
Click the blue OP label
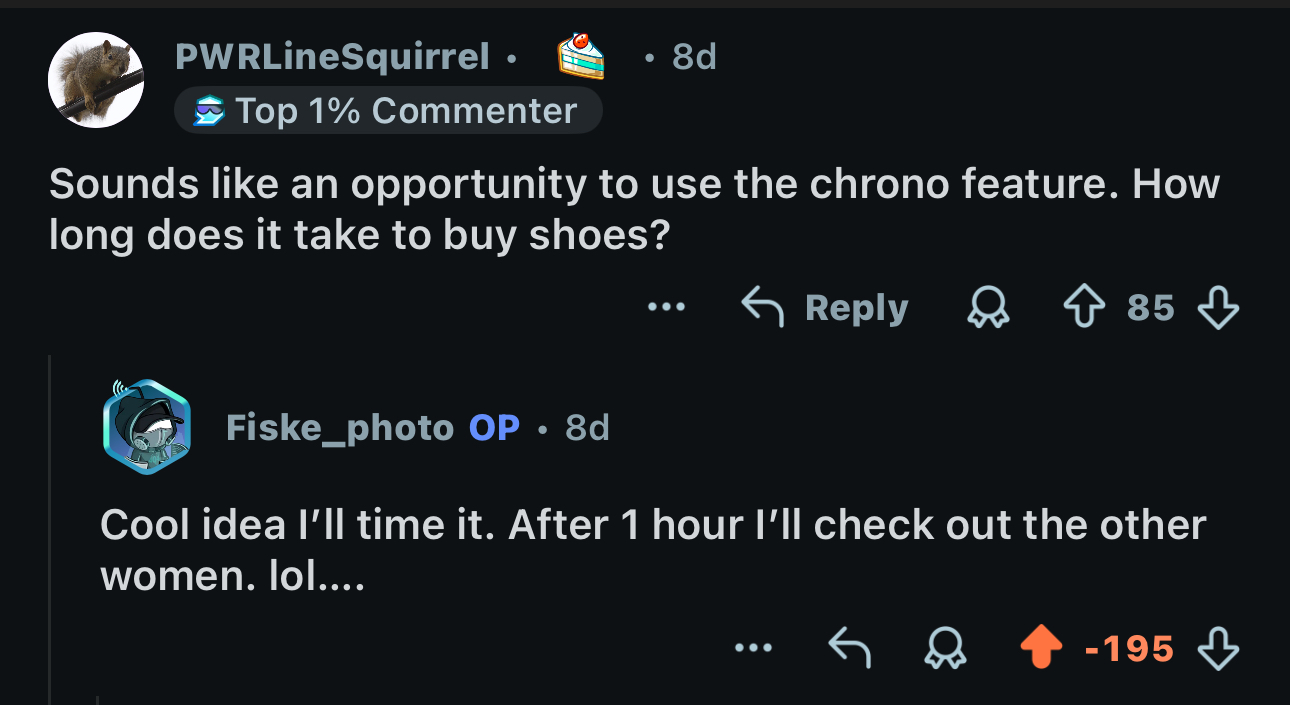click(x=495, y=428)
